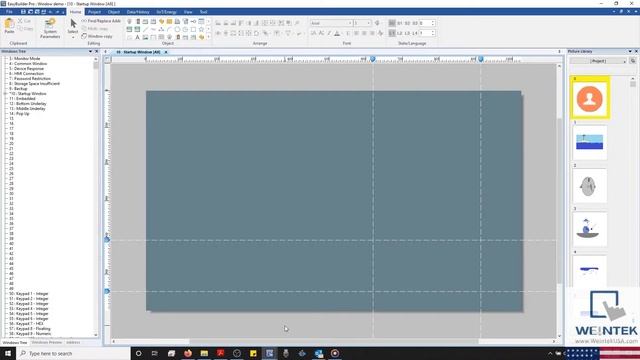
Task: Click the Windows Tree bottom tab
Action: click(15, 343)
